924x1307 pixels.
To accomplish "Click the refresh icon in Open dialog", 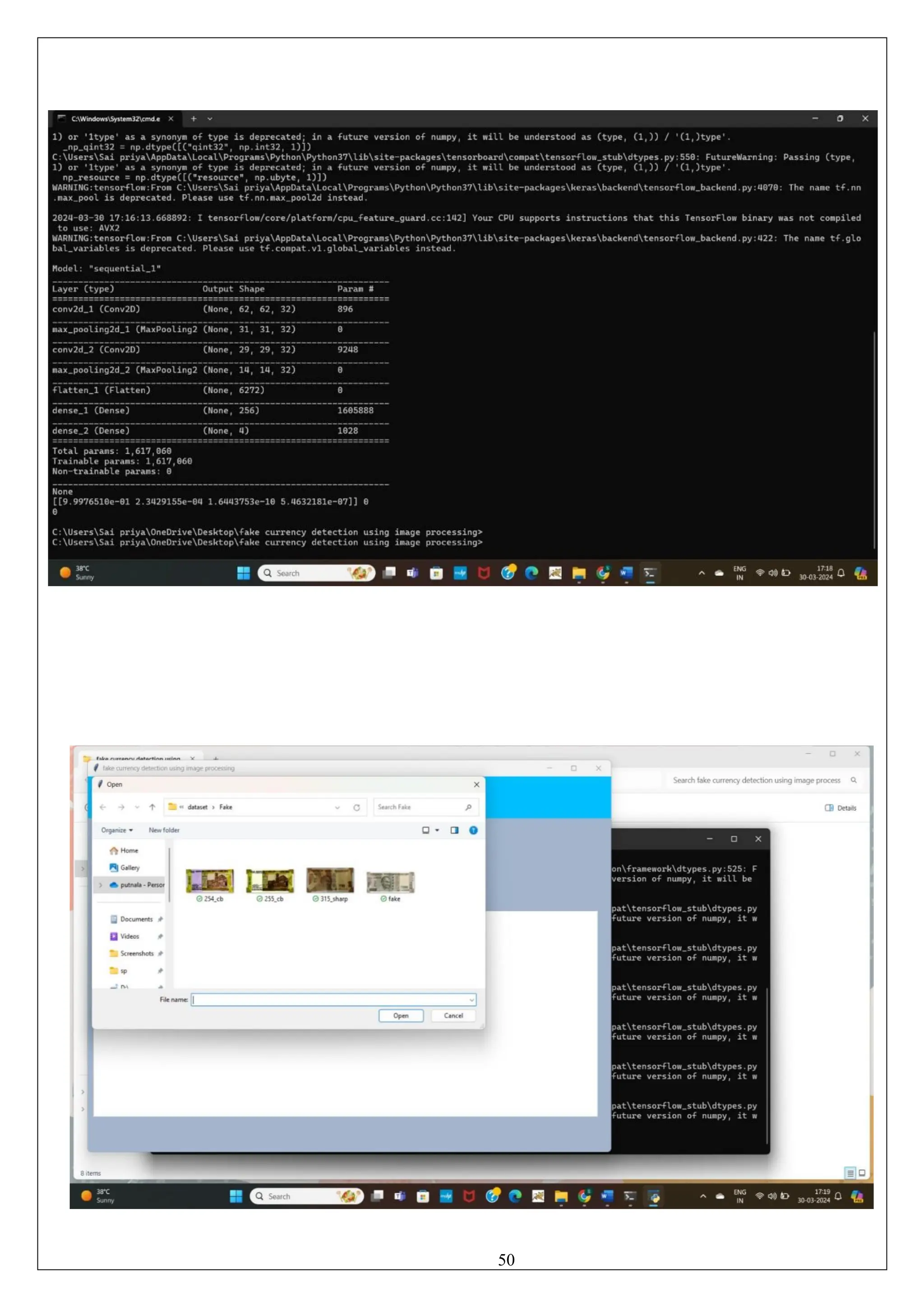I will point(357,807).
